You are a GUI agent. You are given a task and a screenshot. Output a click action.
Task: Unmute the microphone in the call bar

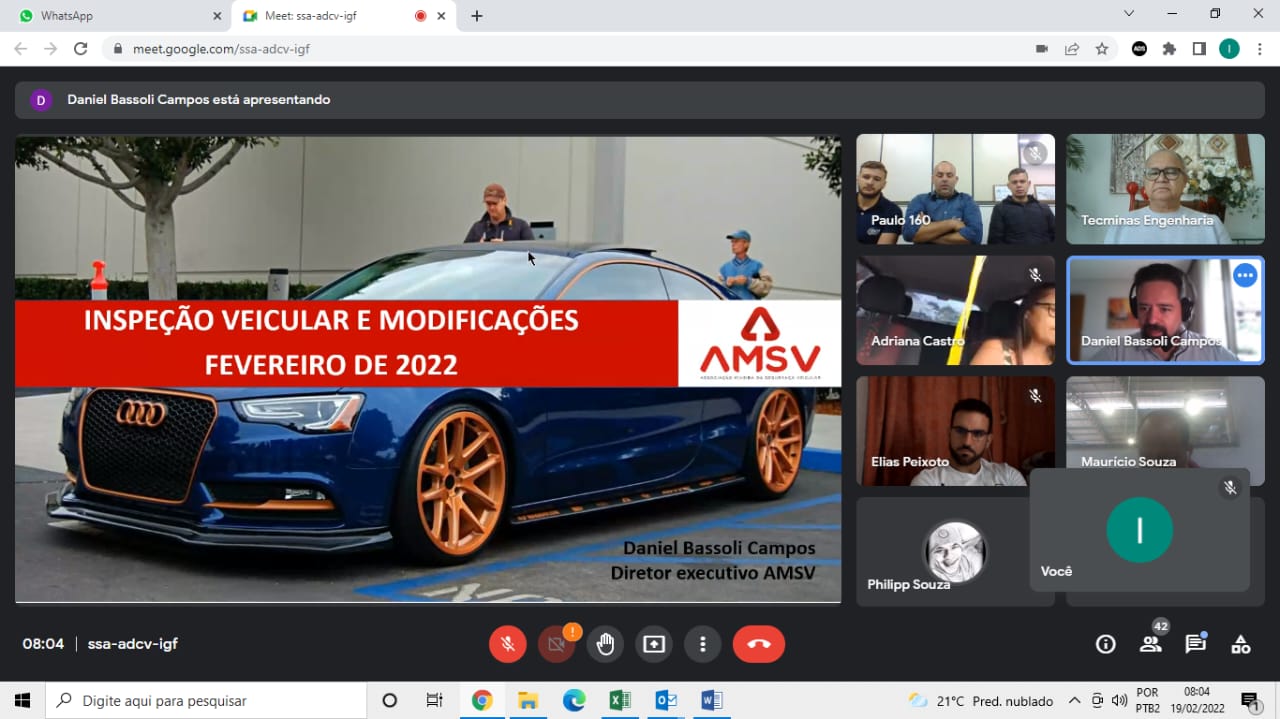pos(508,644)
